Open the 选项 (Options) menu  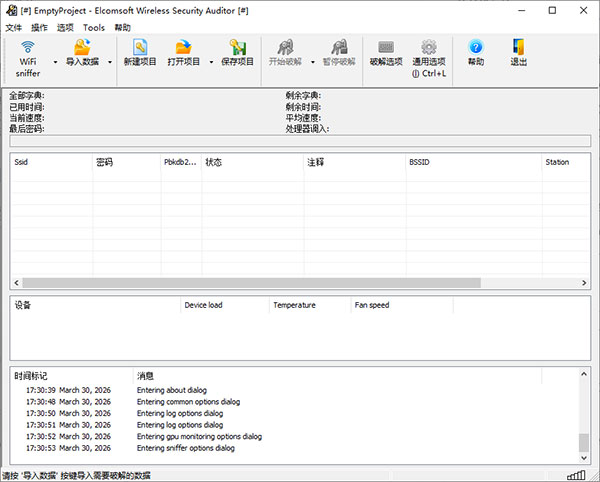click(66, 28)
